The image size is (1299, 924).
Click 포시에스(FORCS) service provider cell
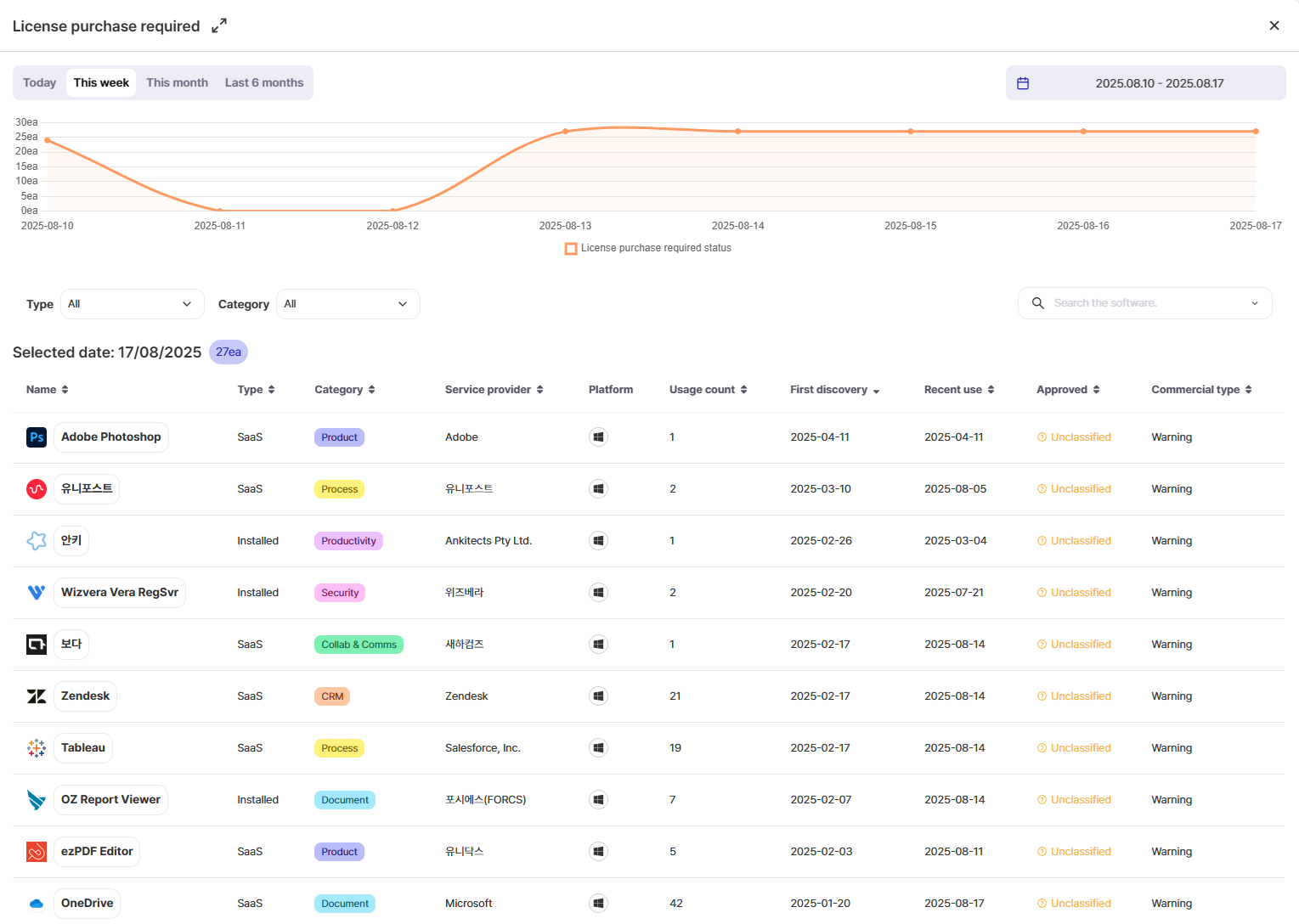pyautogui.click(x=486, y=800)
